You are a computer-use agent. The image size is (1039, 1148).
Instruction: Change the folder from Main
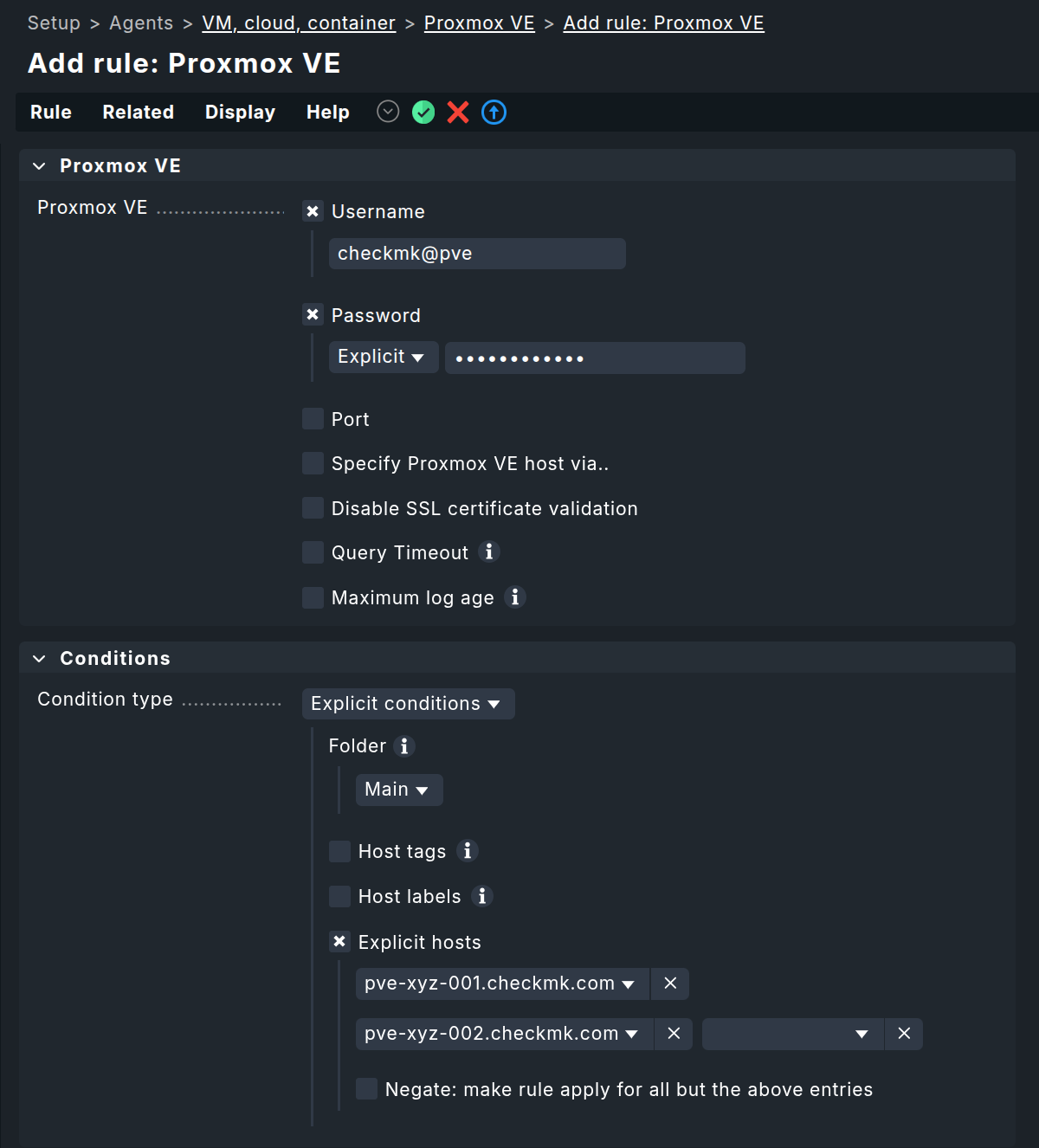pos(398,789)
